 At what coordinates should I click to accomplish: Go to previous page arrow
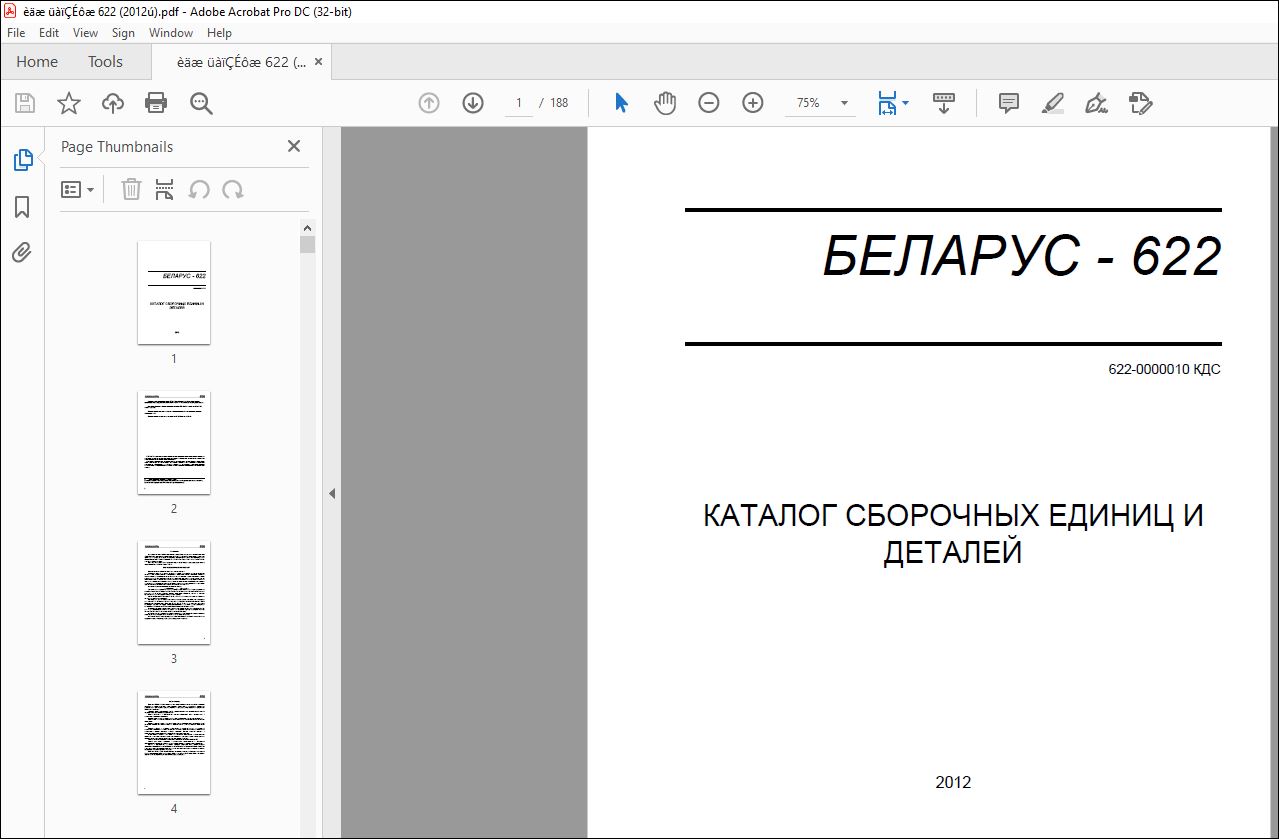click(429, 103)
